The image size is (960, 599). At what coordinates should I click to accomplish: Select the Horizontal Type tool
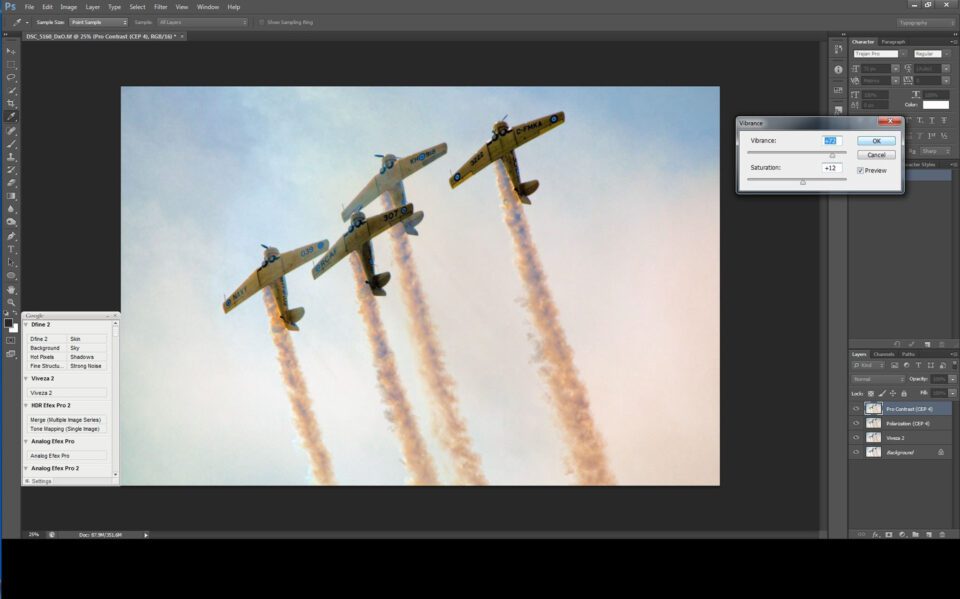tap(11, 249)
